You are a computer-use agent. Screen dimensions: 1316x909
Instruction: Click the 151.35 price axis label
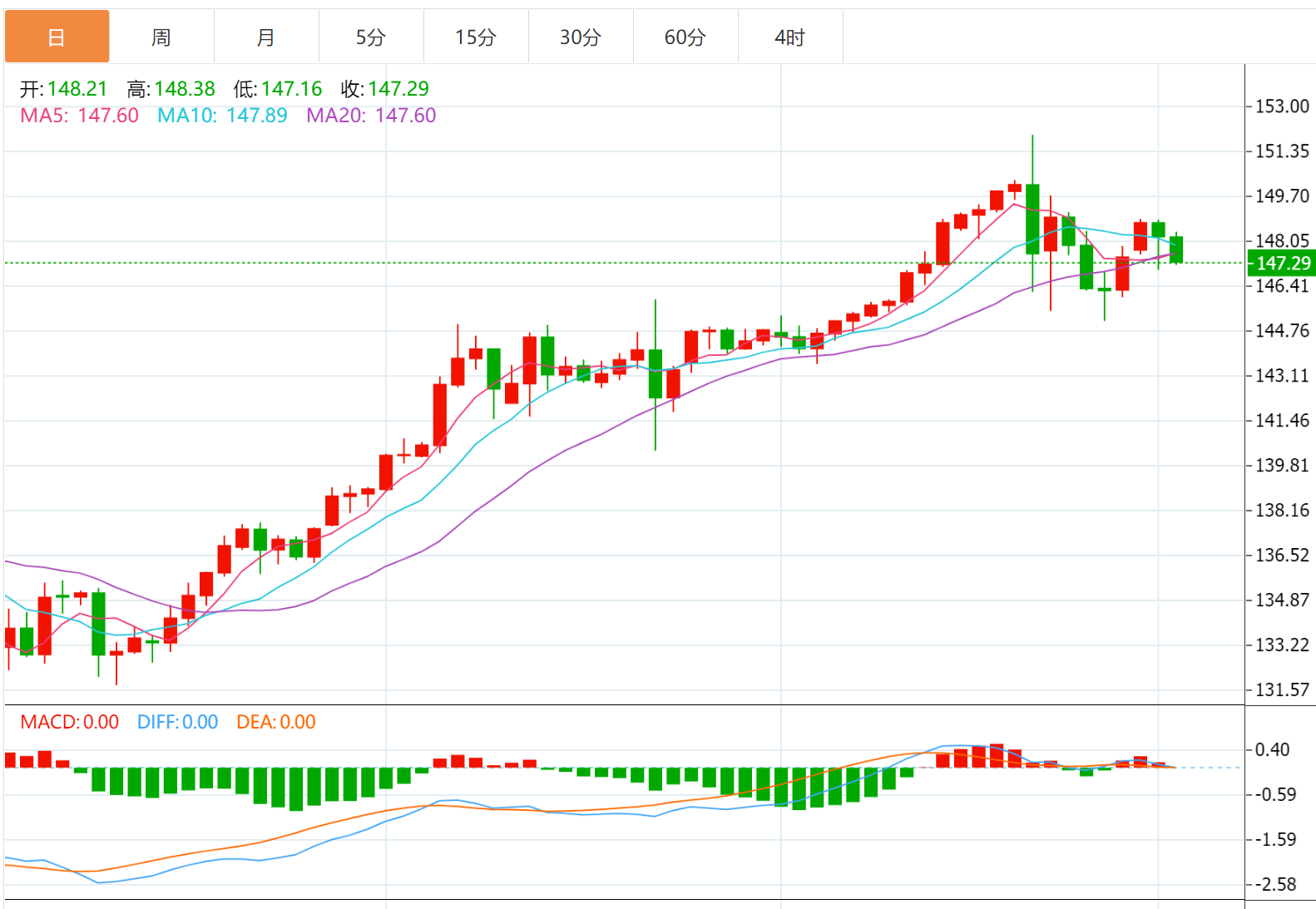(1282, 151)
